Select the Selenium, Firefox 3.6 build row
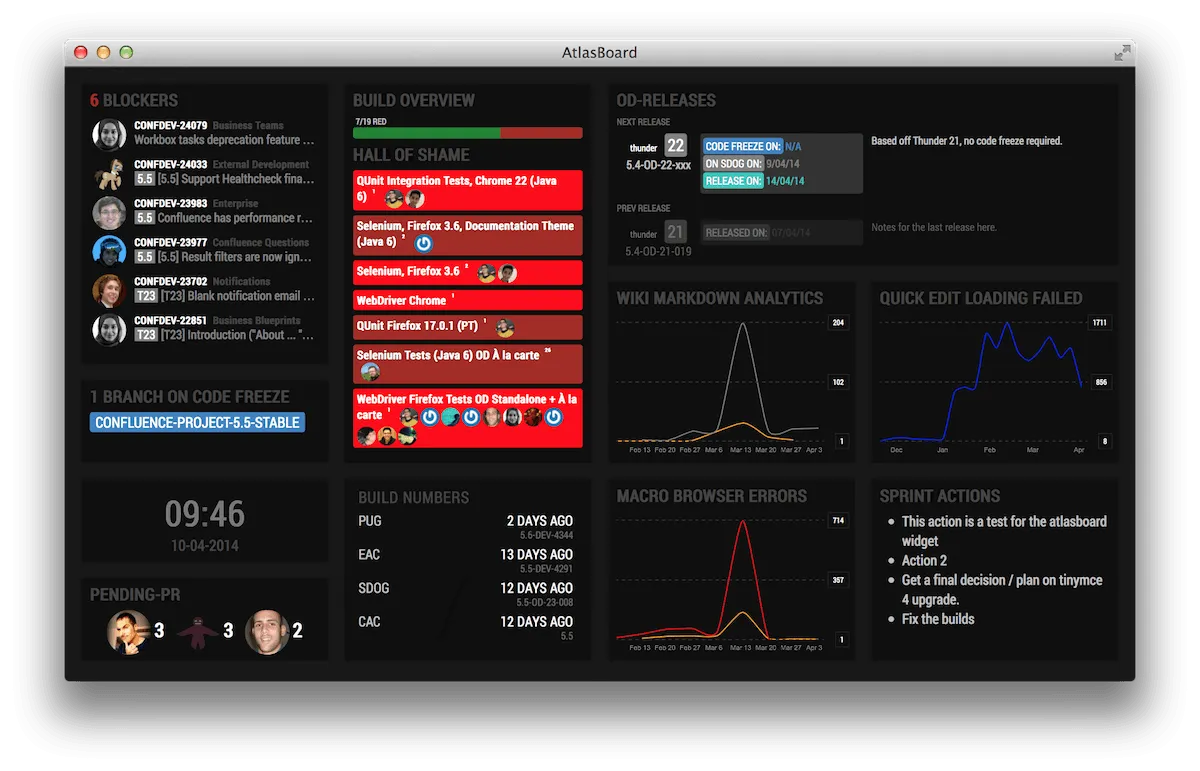The width and height of the screenshot is (1200, 771). [x=468, y=272]
